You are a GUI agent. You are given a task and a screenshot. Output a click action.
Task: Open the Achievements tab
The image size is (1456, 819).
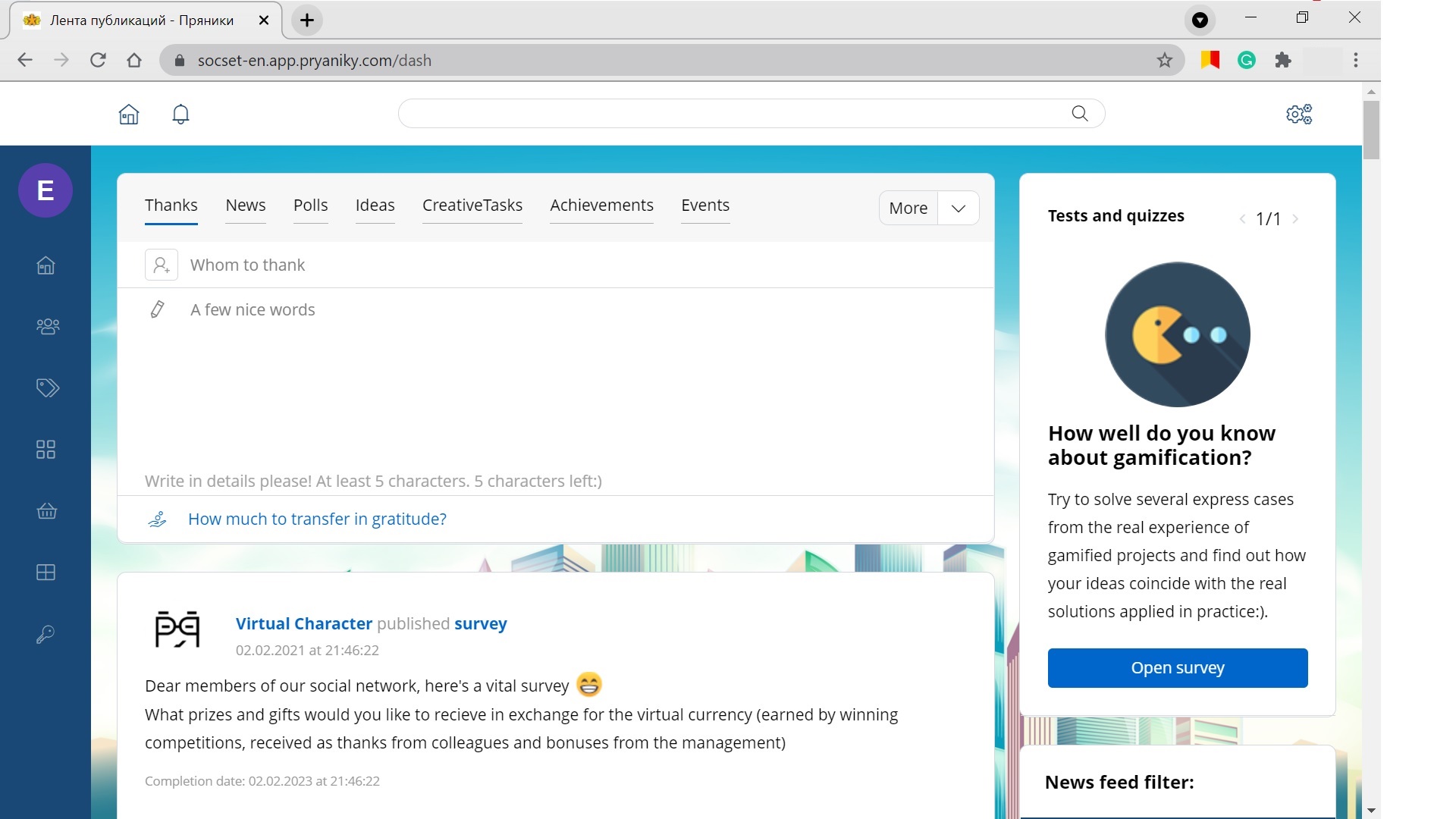click(x=601, y=205)
